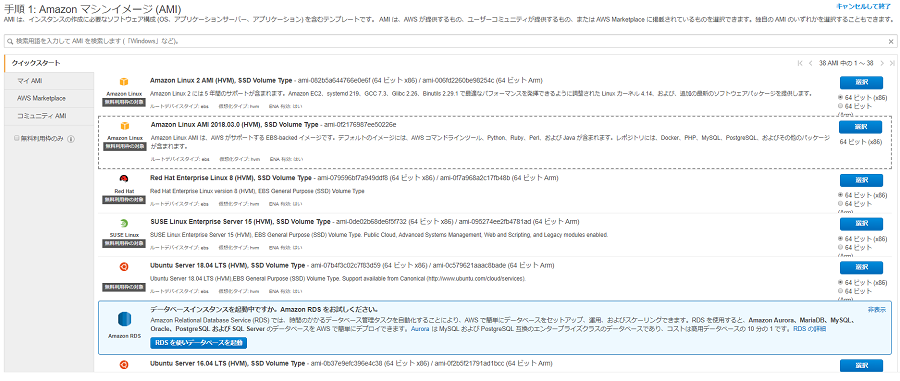
Task: Select 64 ビット (x86) for SUSE Linux Enterprise Server
Action: [841, 239]
